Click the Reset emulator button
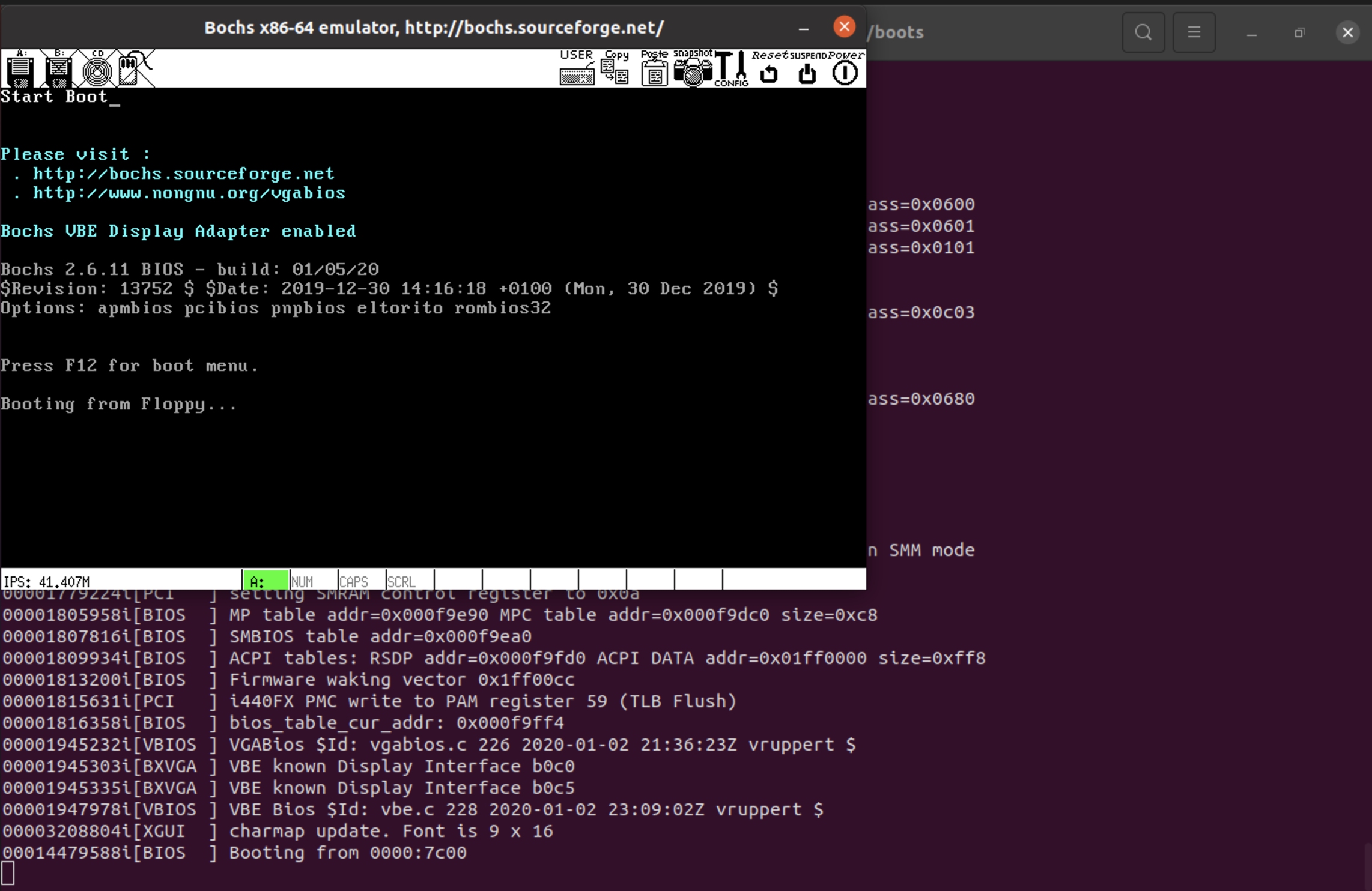The image size is (1372, 891). (769, 68)
